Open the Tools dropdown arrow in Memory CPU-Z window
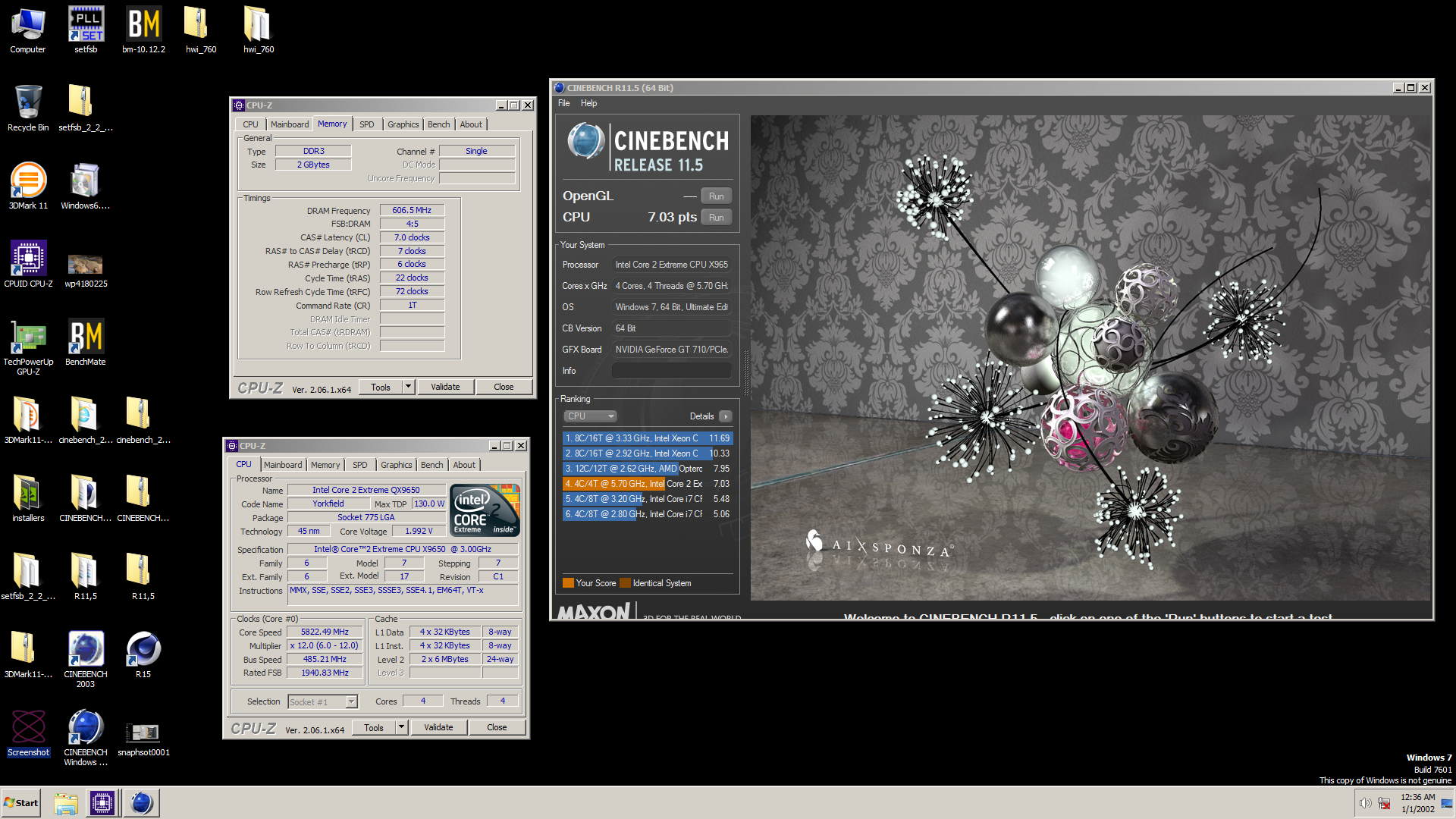This screenshot has width=1456, height=819. (408, 387)
